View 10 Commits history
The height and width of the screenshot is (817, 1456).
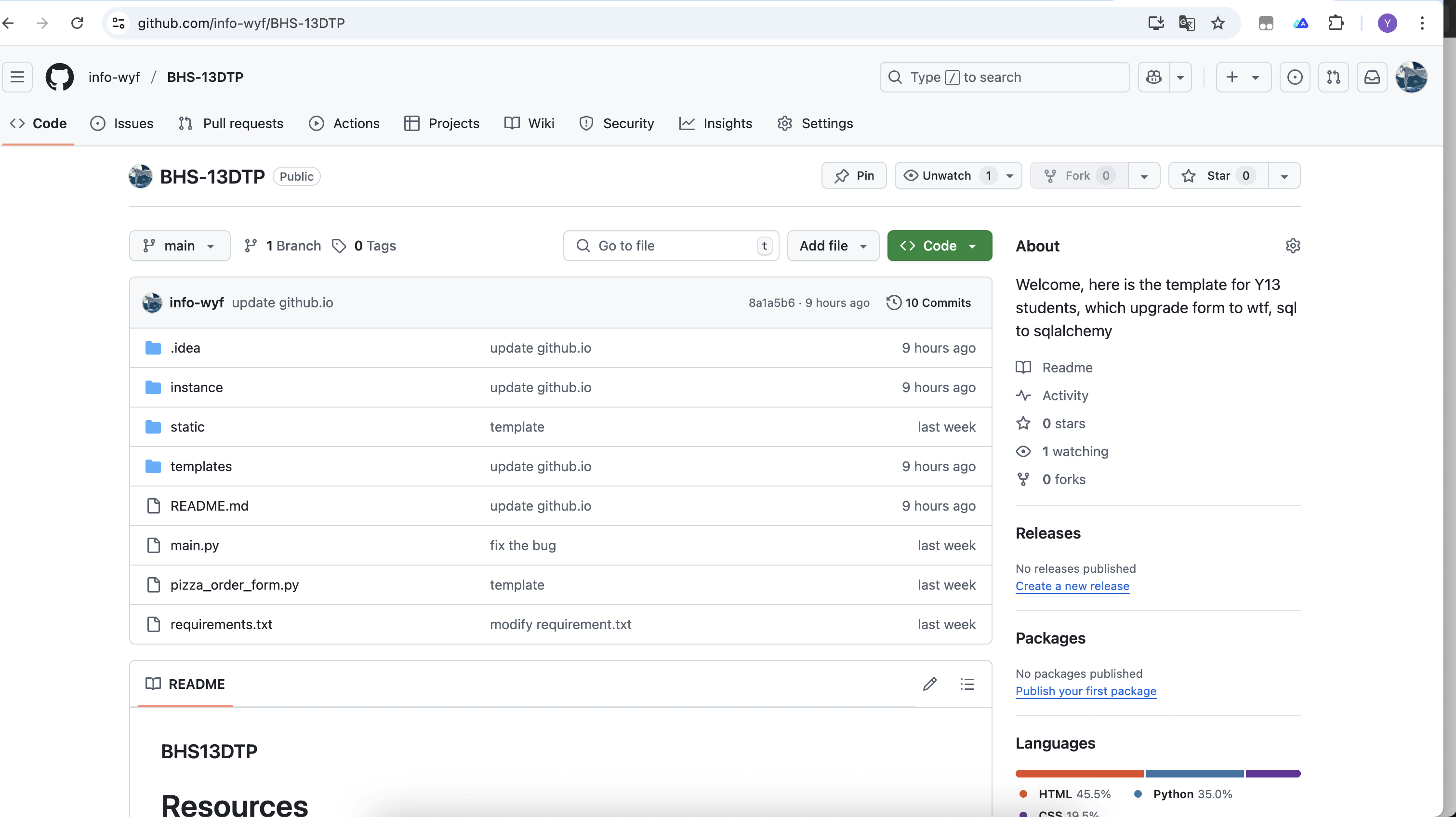pyautogui.click(x=928, y=302)
